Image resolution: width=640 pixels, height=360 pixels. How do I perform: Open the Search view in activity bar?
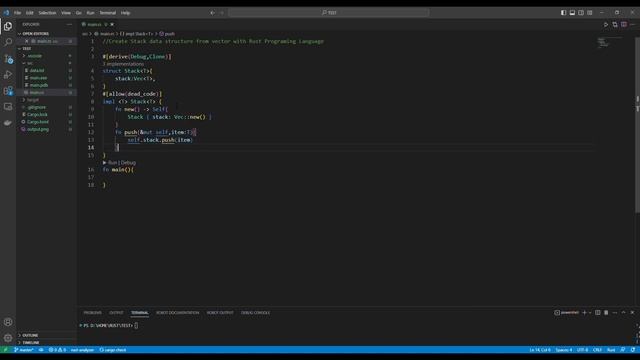pyautogui.click(x=8, y=42)
